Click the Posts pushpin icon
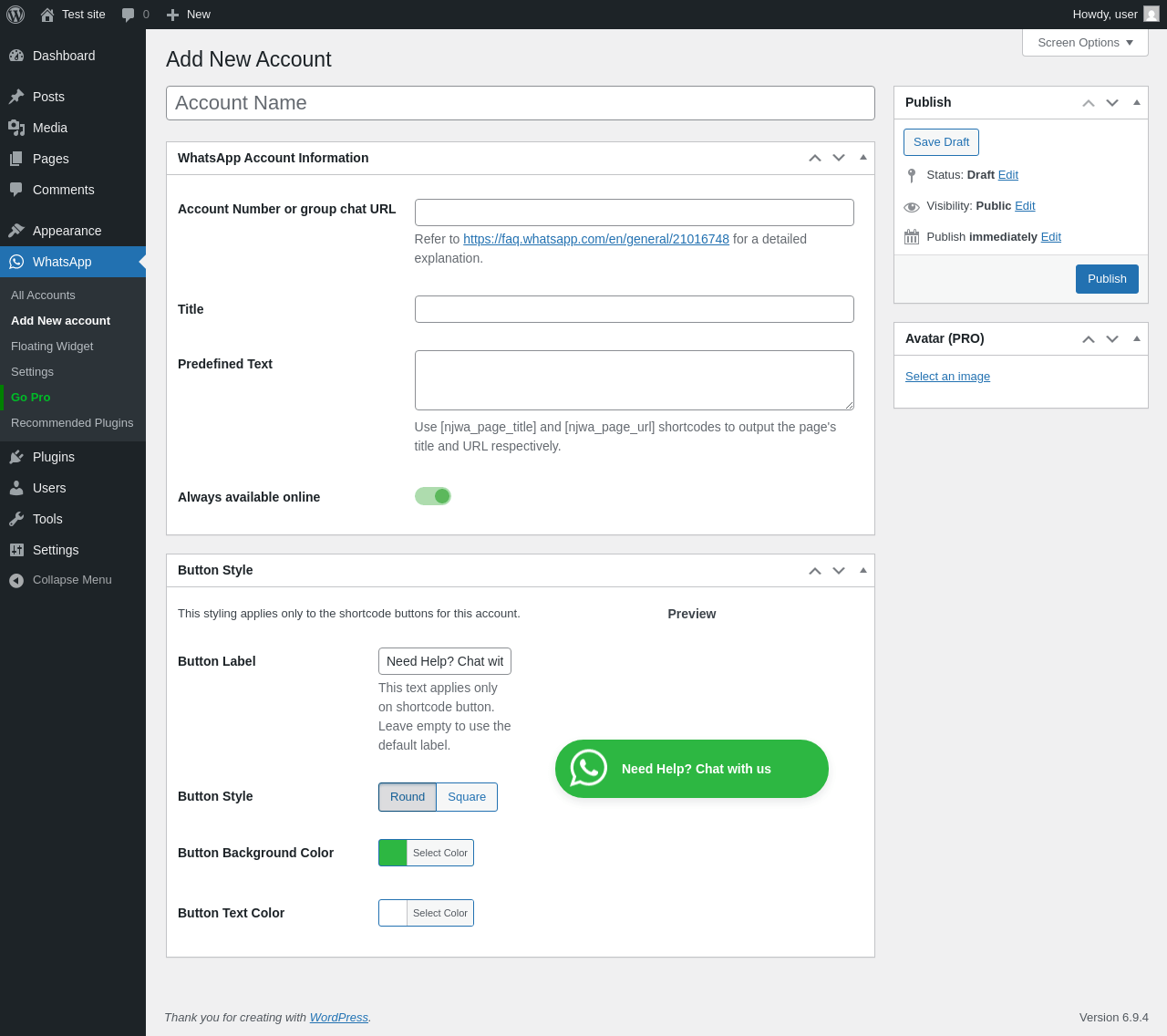The image size is (1167, 1036). click(16, 97)
